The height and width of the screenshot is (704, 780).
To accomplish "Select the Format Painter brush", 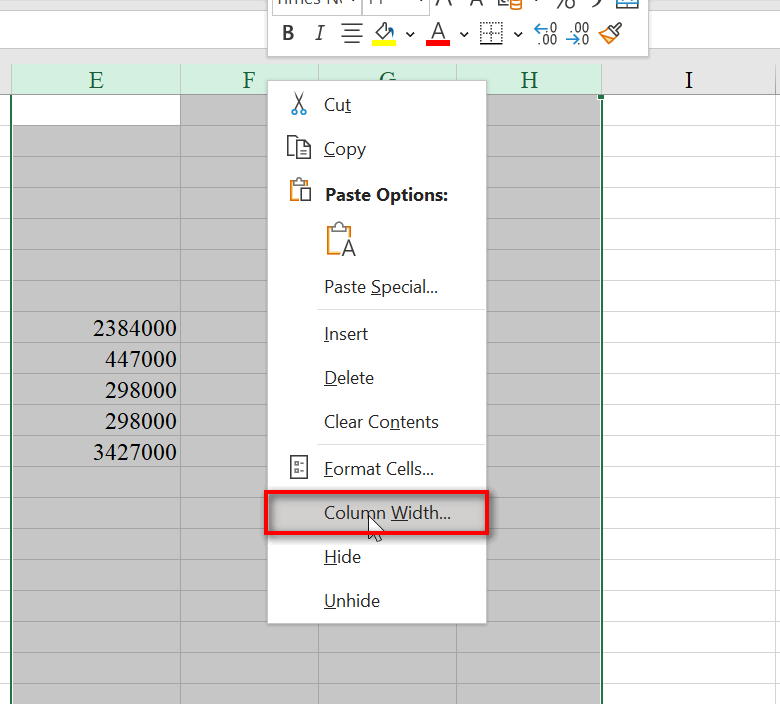I will pos(610,34).
